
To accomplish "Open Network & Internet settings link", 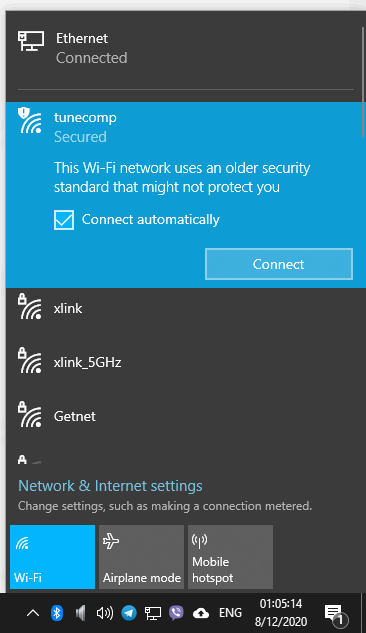I will (110, 486).
